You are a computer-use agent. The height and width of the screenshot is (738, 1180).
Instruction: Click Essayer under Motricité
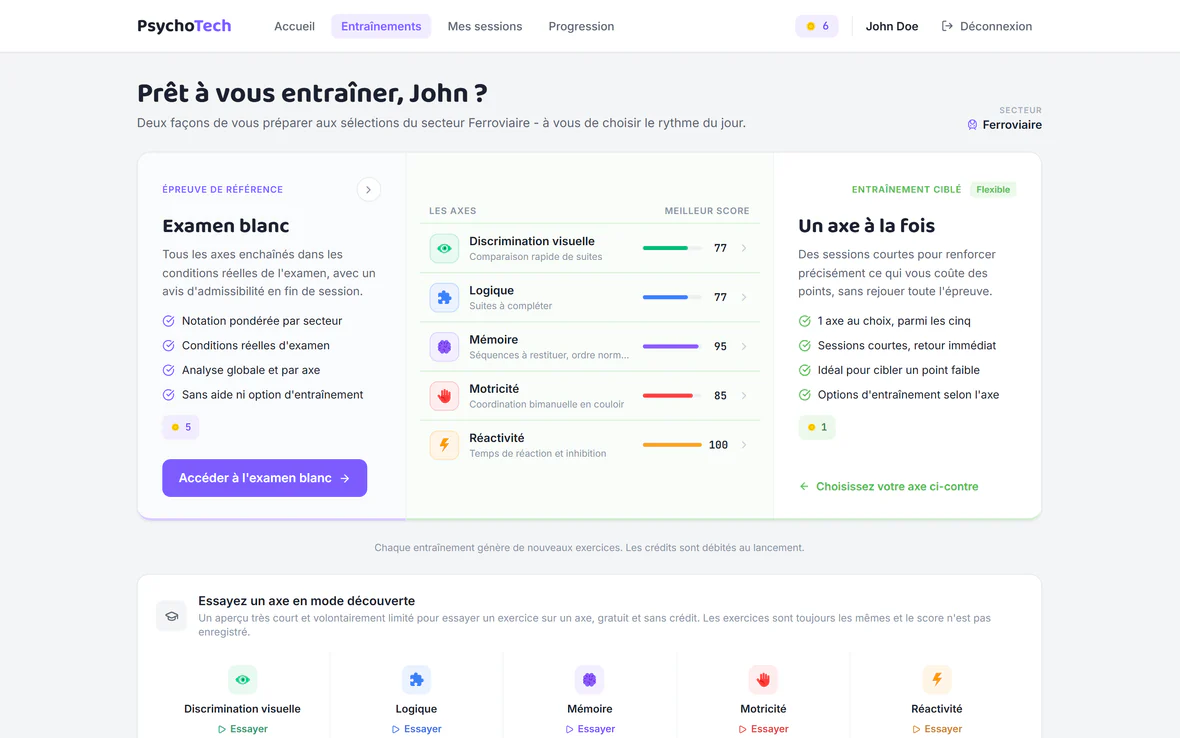pos(763,729)
